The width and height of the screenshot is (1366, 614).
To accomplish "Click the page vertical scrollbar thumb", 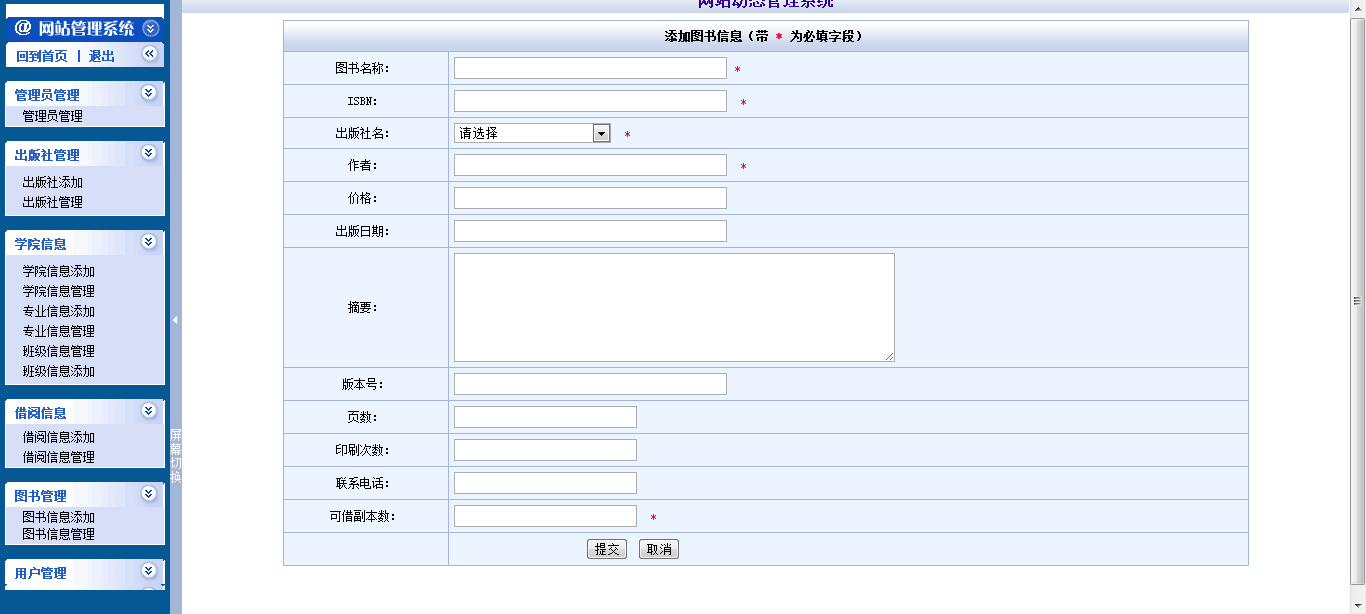I will (1358, 300).
